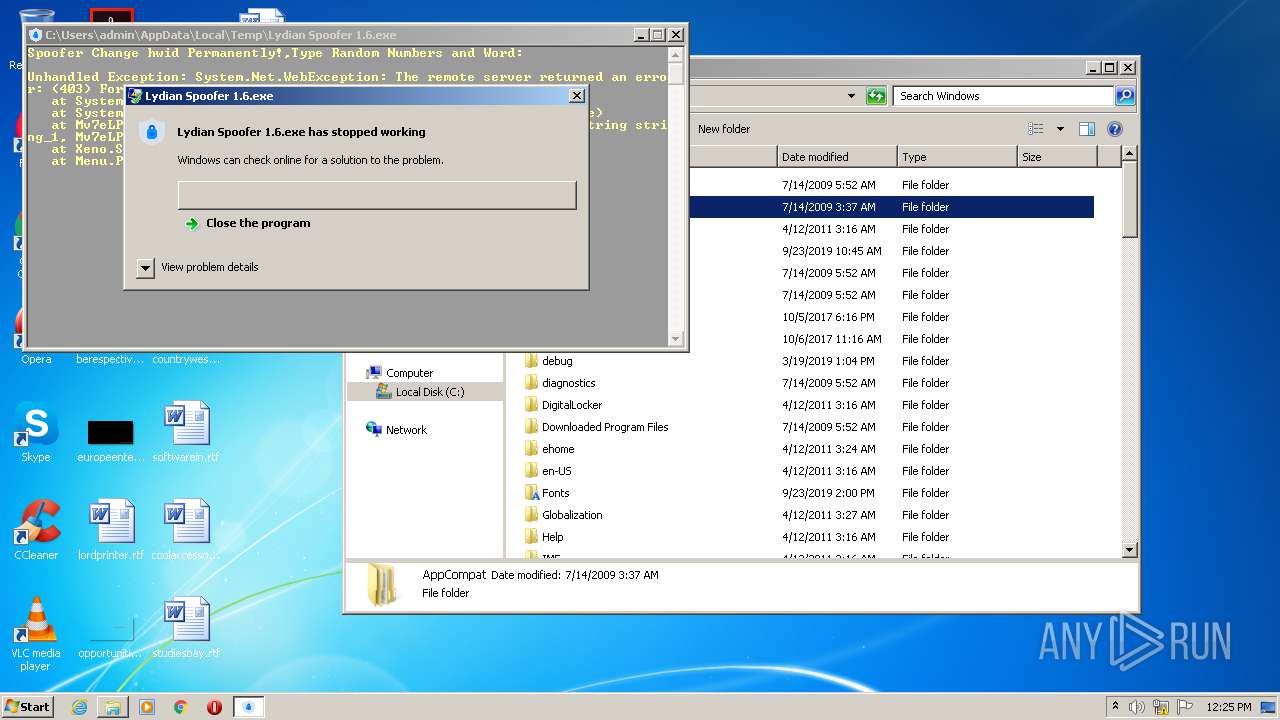Sort by Type column header
1280x720 pixels.
click(957, 157)
